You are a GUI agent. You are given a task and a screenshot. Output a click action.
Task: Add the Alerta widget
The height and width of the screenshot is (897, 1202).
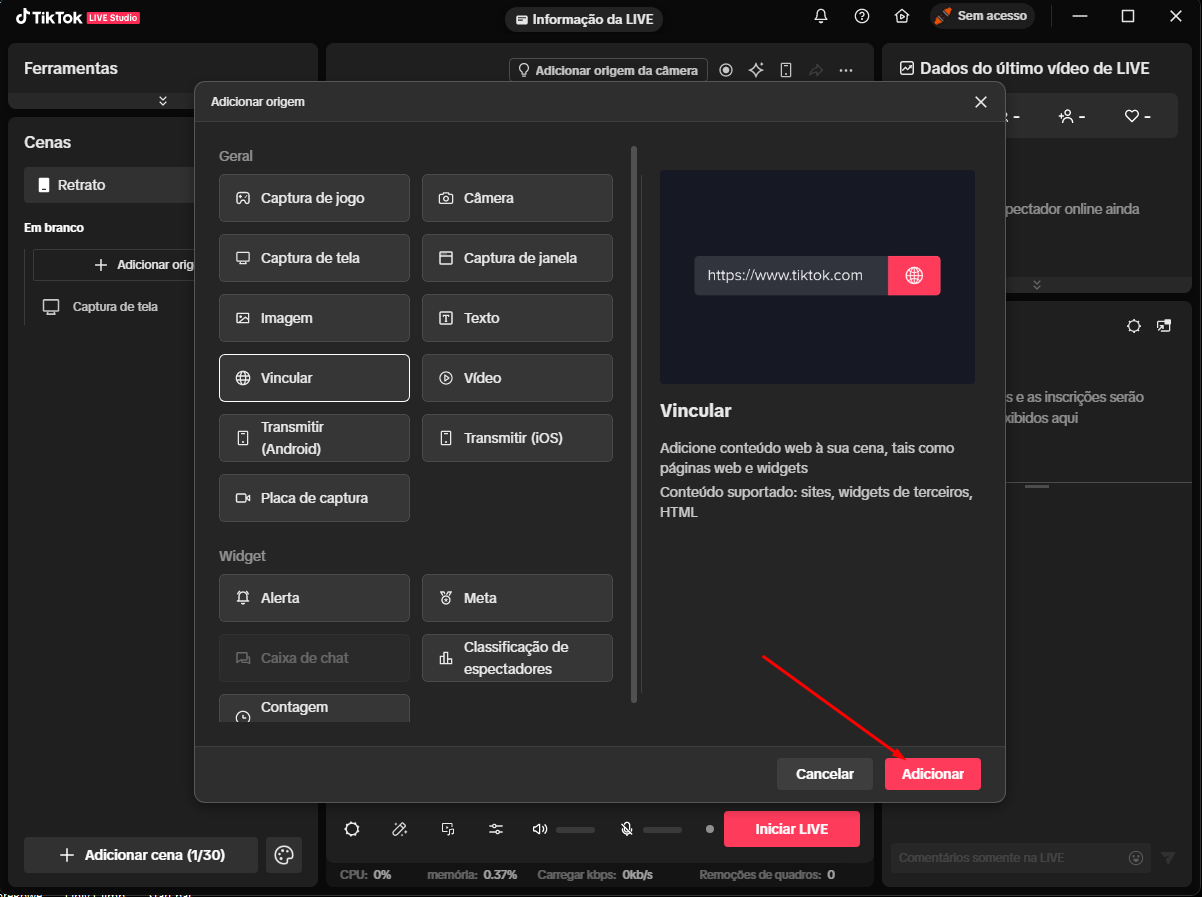pos(314,598)
